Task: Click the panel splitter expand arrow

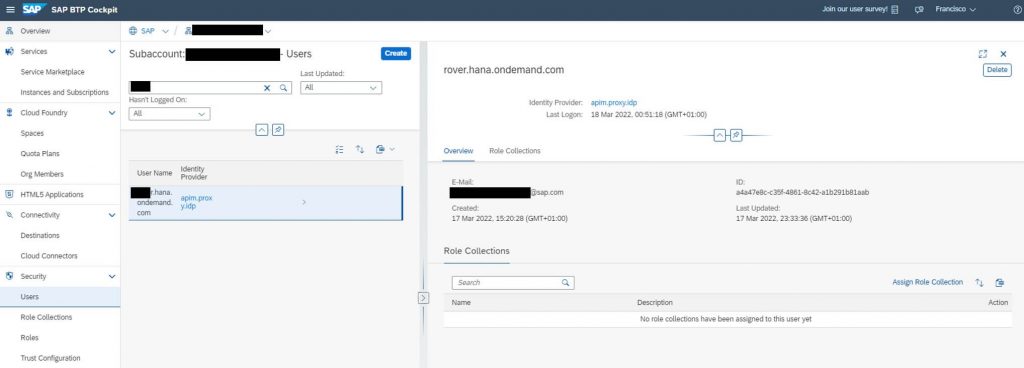Action: tap(423, 298)
